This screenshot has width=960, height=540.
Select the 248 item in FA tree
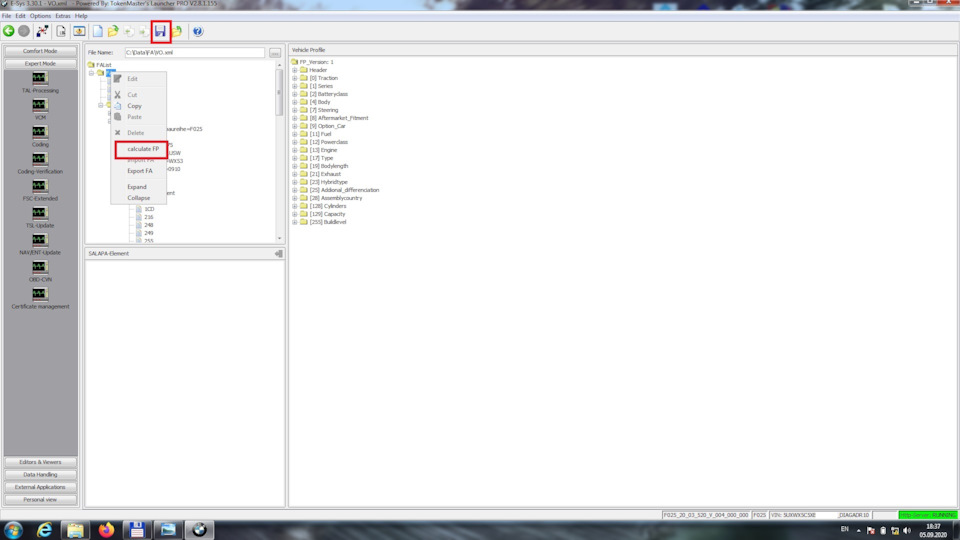click(x=149, y=225)
